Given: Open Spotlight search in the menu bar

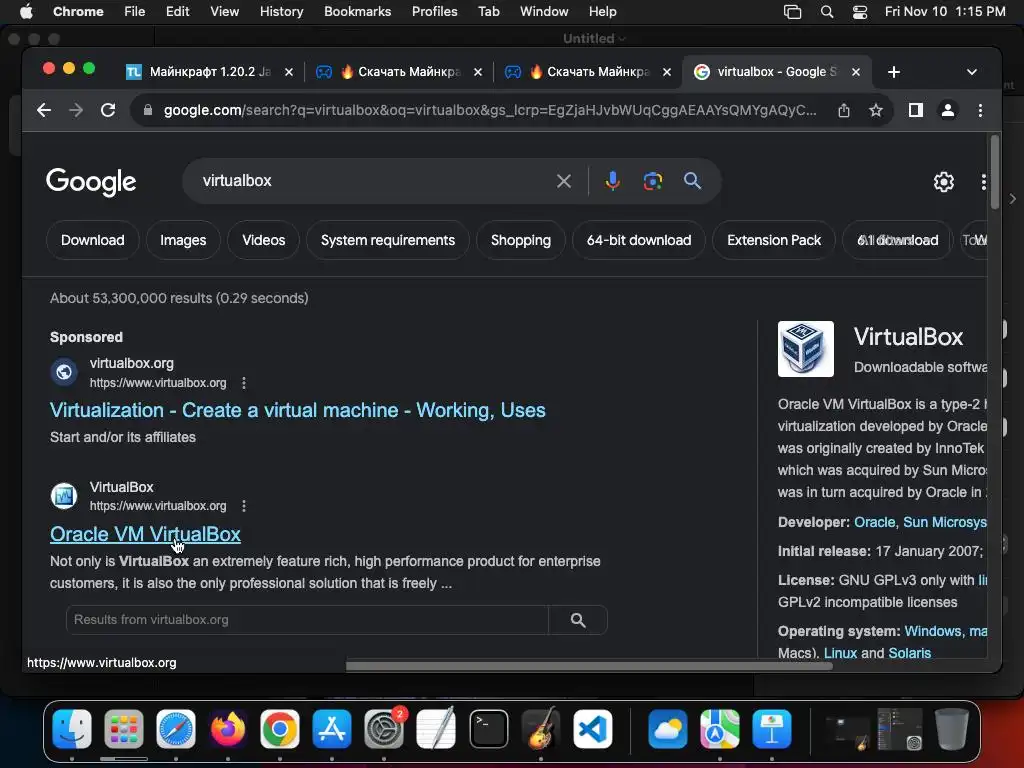Looking at the screenshot, I should pos(827,12).
